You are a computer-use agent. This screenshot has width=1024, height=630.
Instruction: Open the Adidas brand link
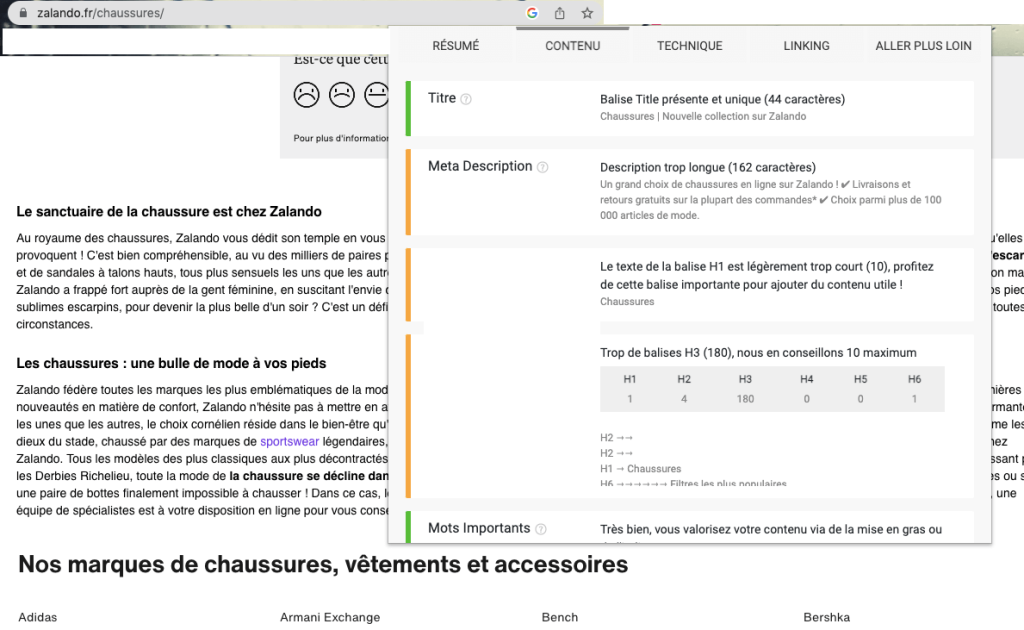38,617
